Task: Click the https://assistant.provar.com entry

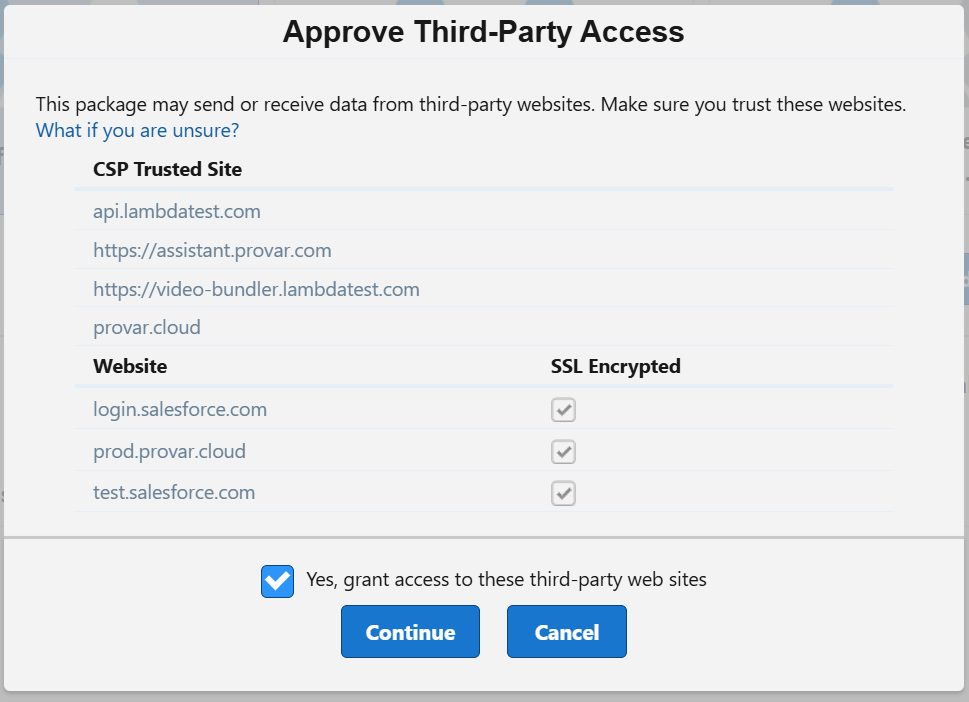Action: click(212, 250)
